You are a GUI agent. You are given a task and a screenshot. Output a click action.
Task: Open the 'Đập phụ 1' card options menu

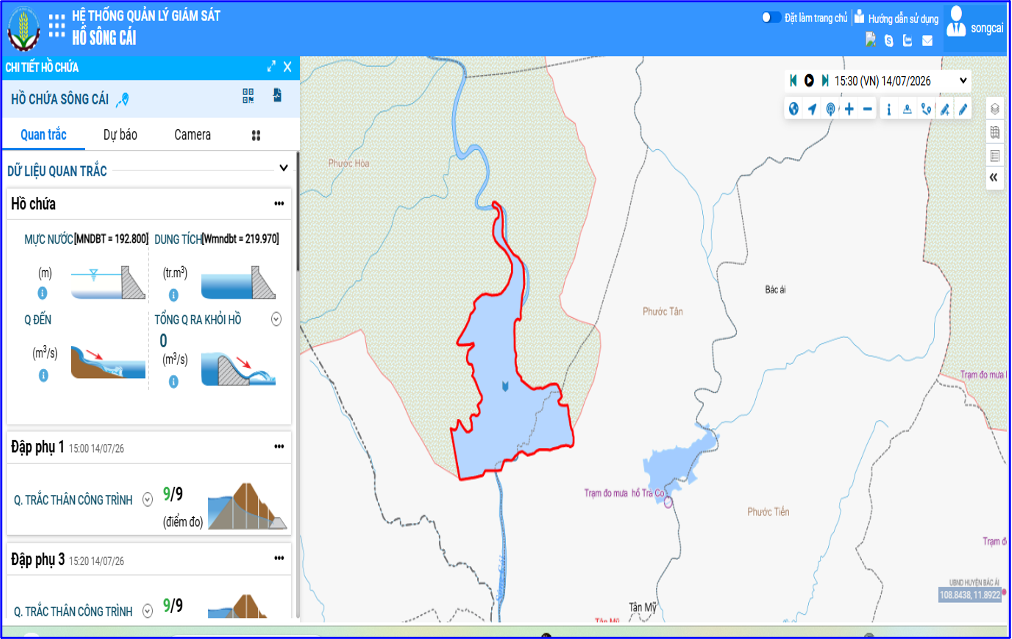279,446
